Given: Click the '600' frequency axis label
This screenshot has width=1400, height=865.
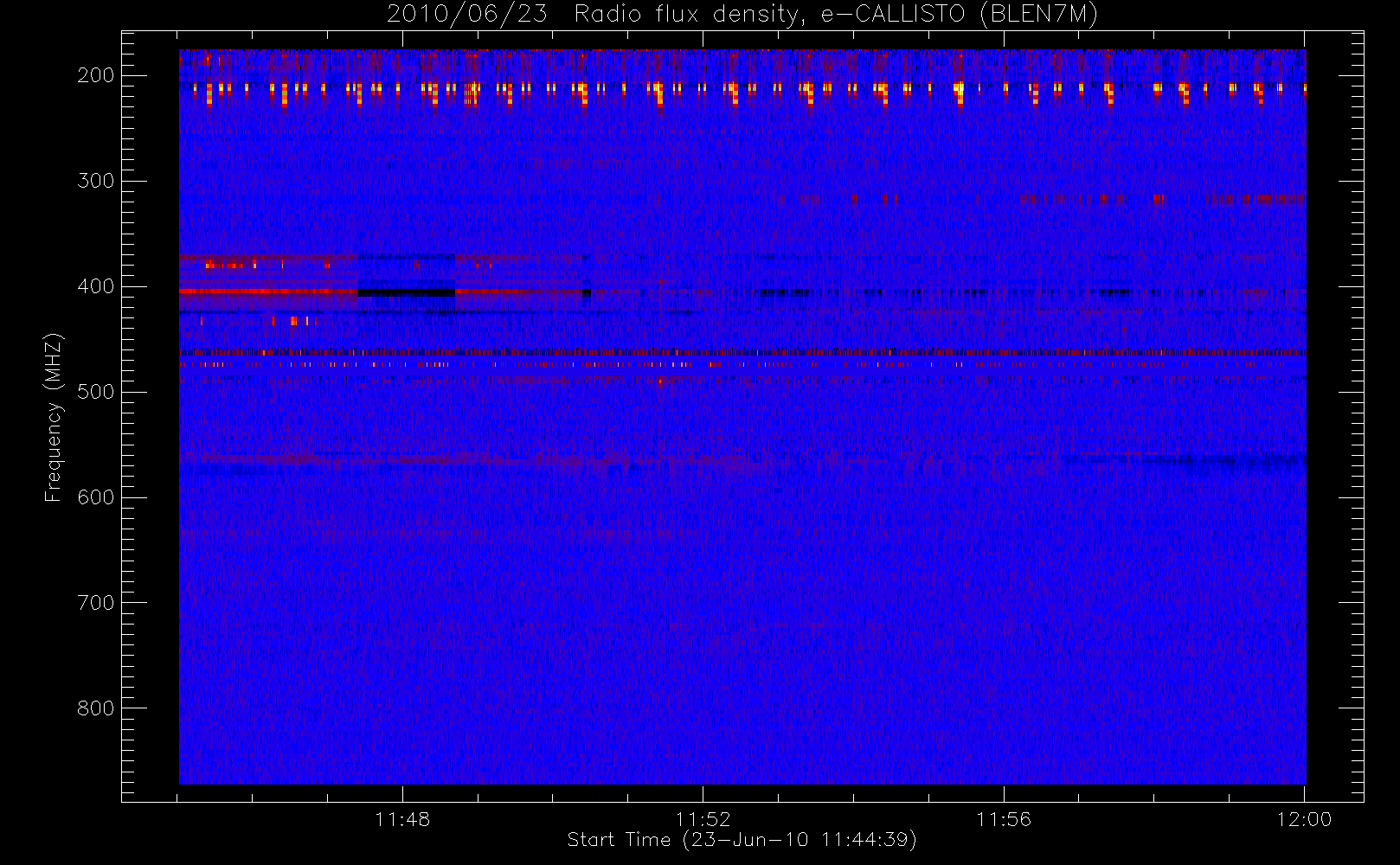Looking at the screenshot, I should (x=95, y=497).
